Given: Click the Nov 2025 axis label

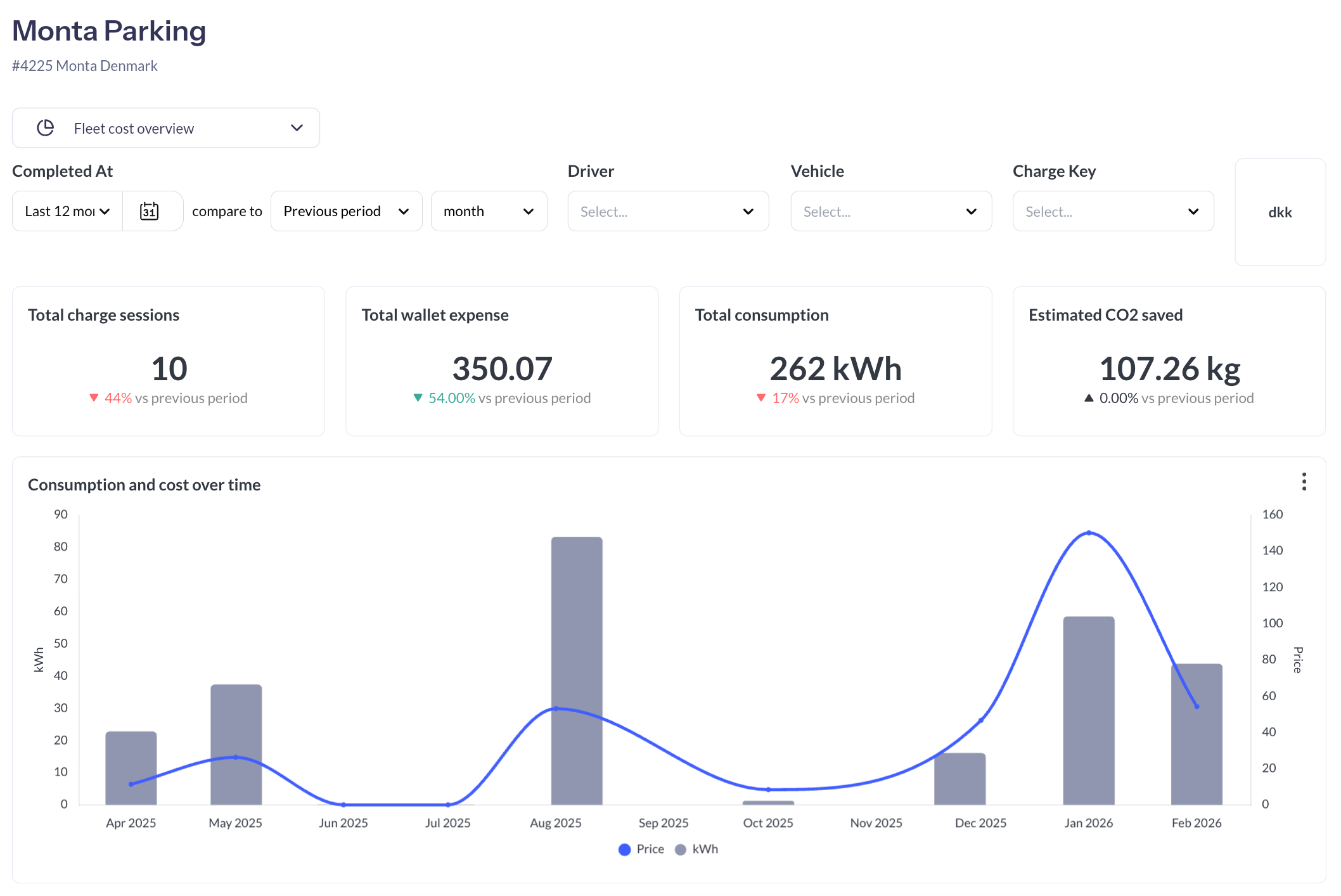Looking at the screenshot, I should (876, 822).
